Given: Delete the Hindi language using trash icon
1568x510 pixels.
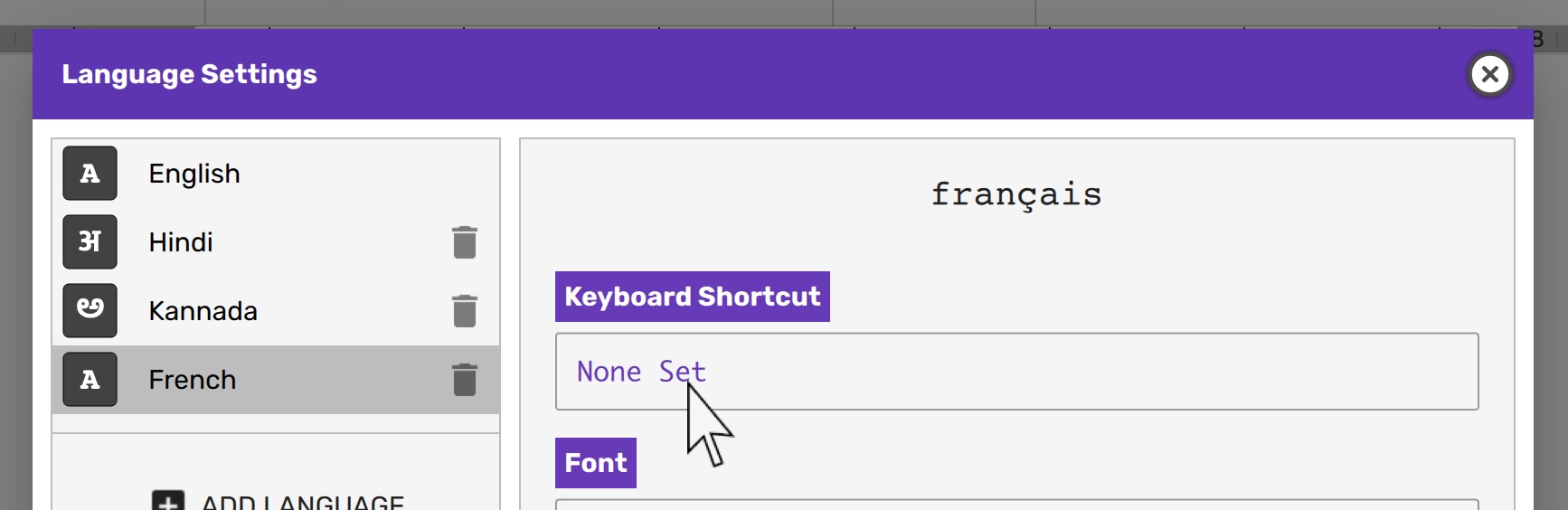Looking at the screenshot, I should [x=464, y=242].
